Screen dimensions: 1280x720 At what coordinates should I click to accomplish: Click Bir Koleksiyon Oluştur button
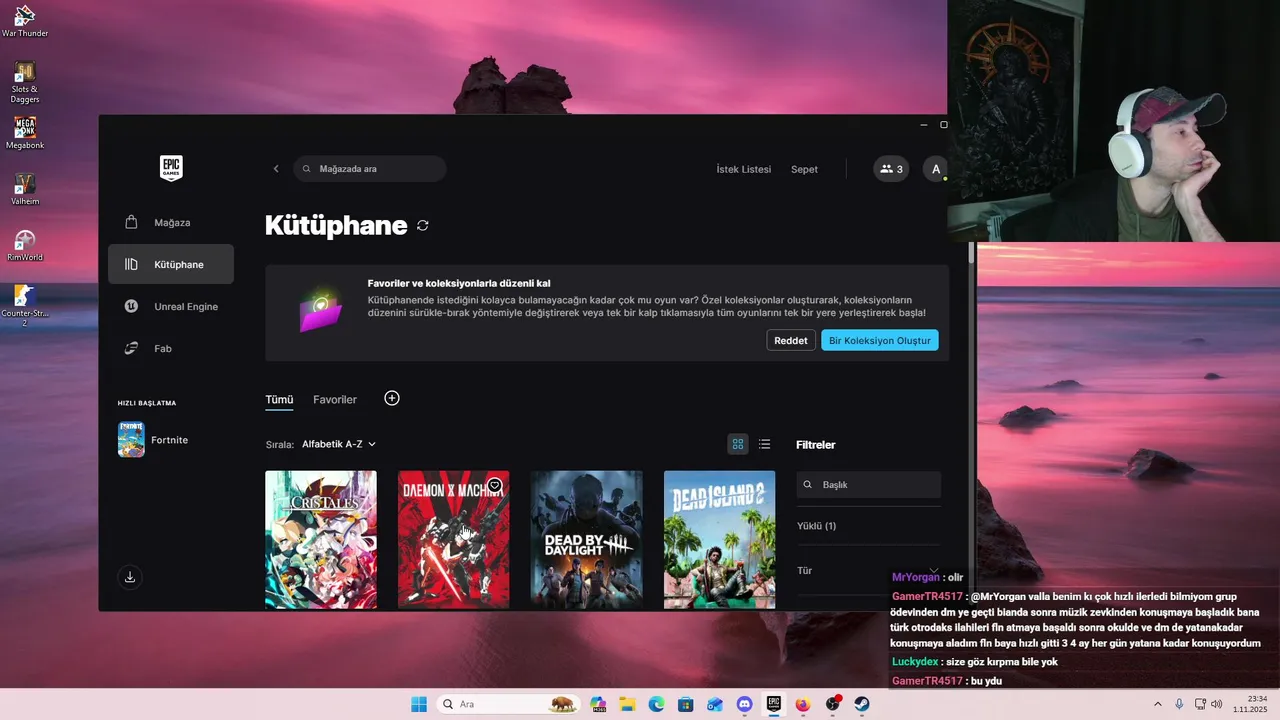[x=880, y=340]
